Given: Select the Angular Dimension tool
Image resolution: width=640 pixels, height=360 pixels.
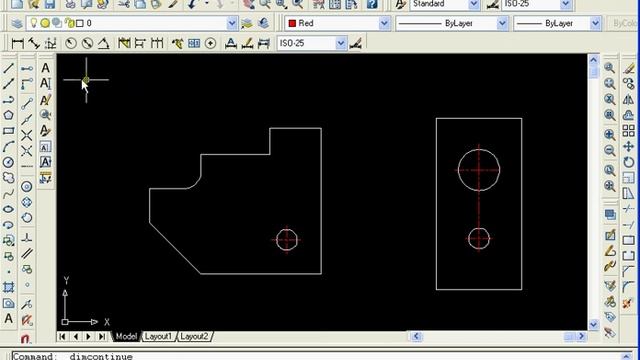Looking at the screenshot, I should 103,43.
